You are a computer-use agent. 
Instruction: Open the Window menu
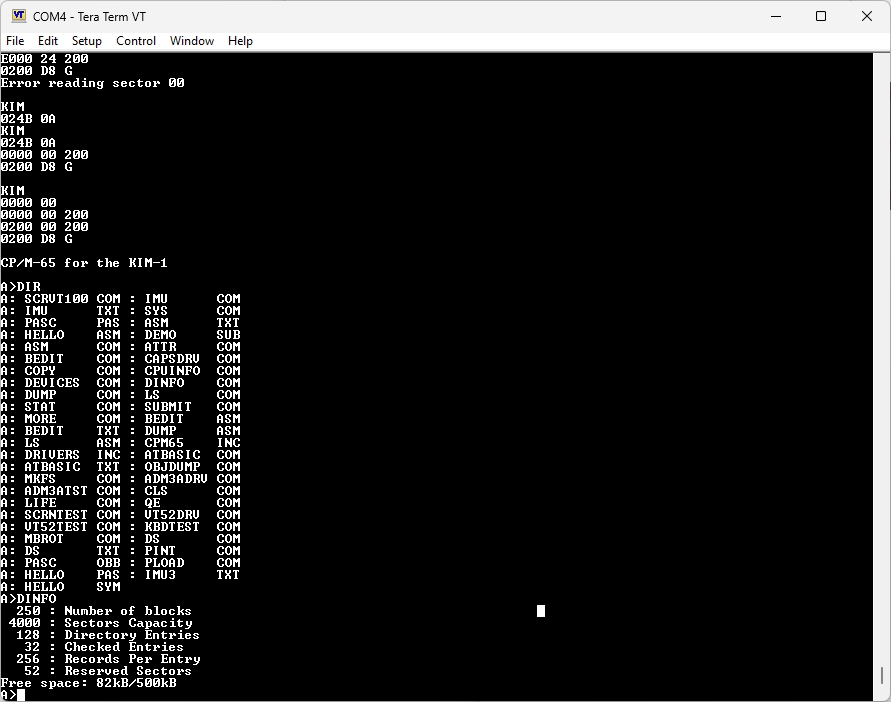point(192,41)
